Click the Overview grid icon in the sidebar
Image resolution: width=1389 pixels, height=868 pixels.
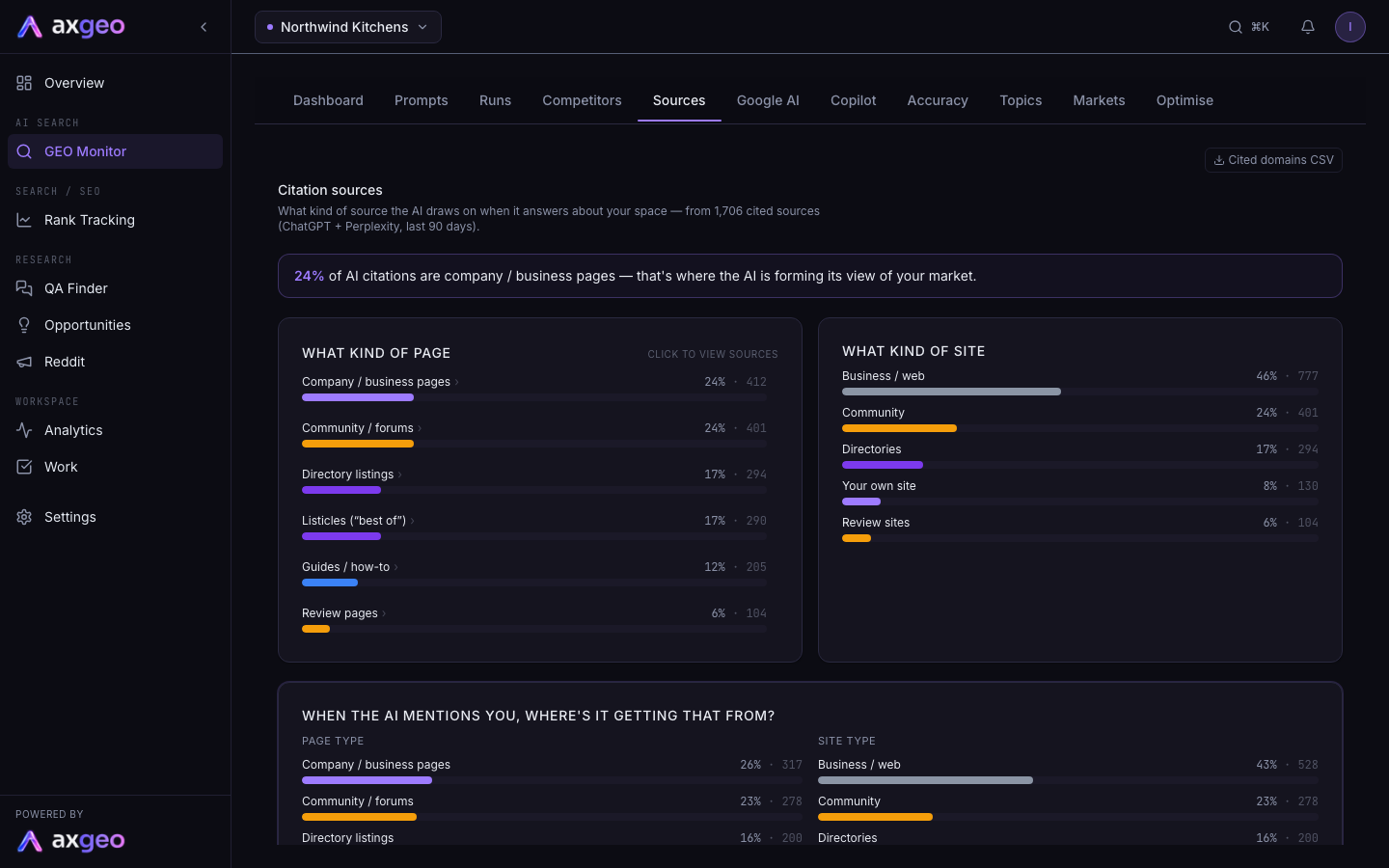click(24, 83)
